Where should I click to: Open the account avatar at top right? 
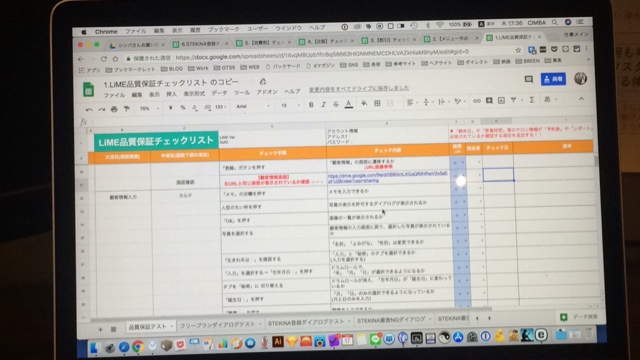click(x=580, y=78)
